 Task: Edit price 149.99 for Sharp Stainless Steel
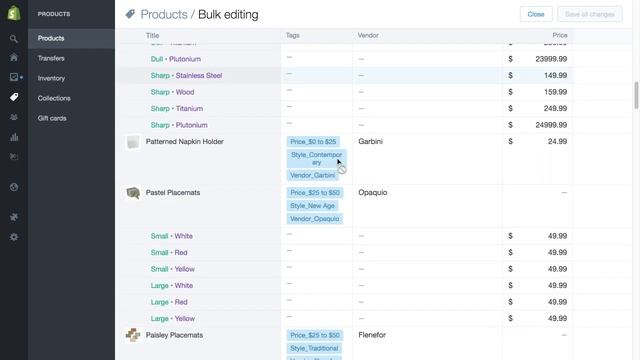point(538,76)
